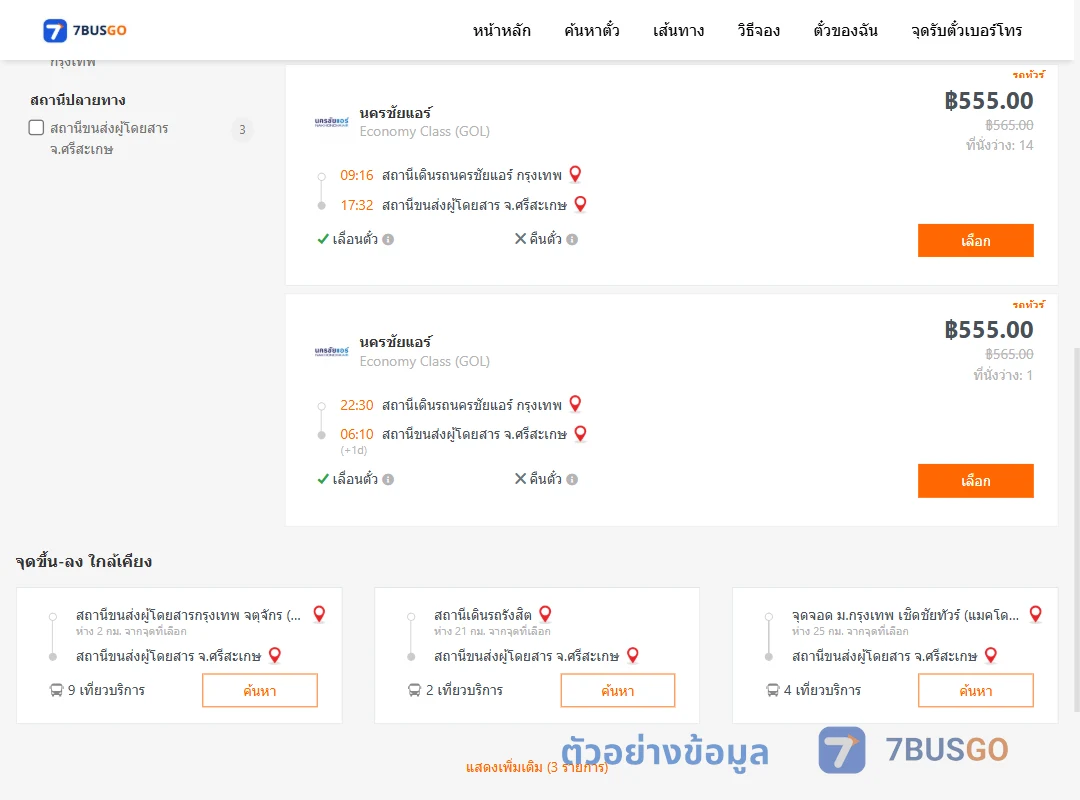Open the หน้าหลัก menu item
The width and height of the screenshot is (1080, 800).
501,30
